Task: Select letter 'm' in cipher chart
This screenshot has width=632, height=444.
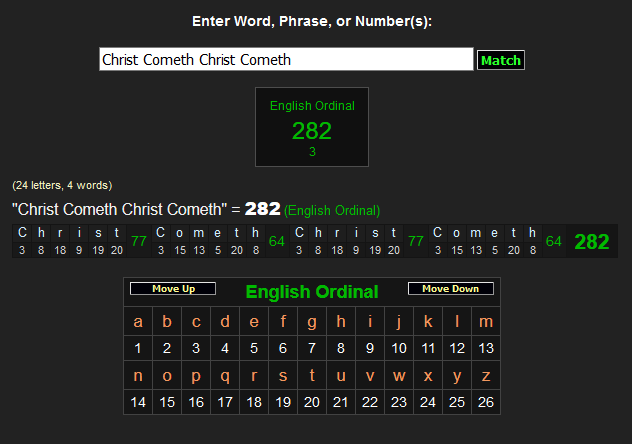Action: coord(486,322)
